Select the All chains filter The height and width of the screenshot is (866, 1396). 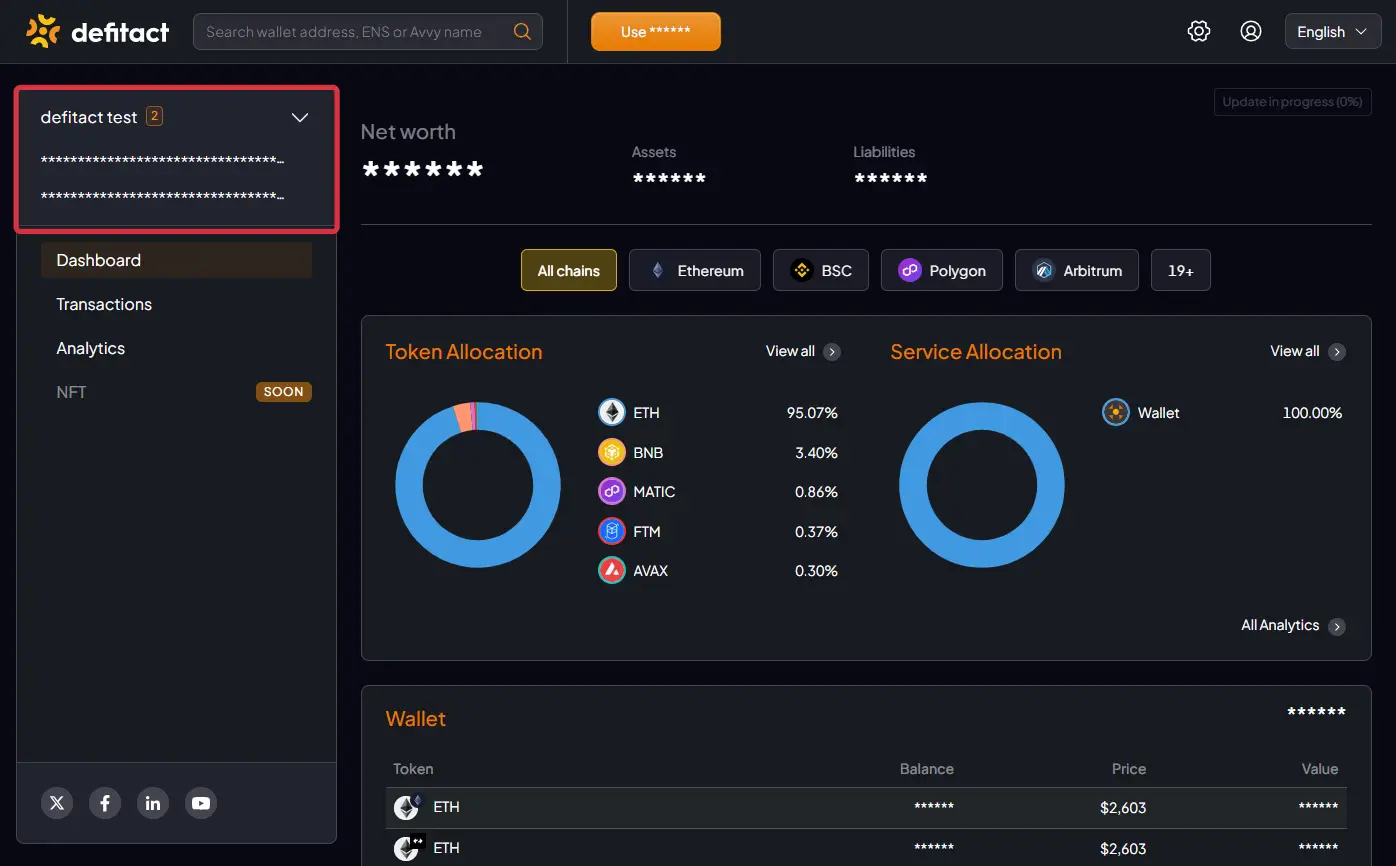569,270
